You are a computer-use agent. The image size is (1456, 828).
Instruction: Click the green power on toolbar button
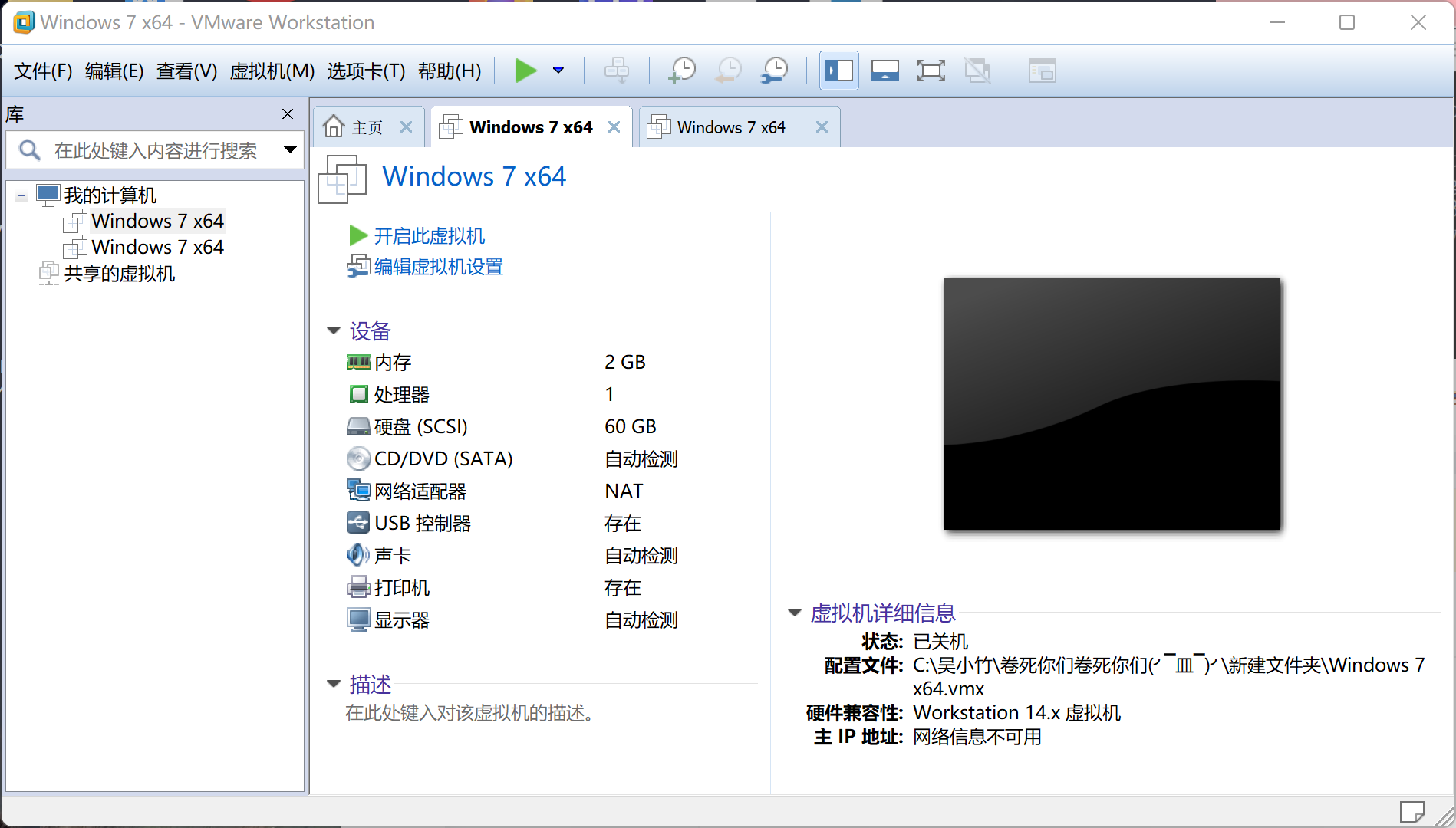click(525, 71)
